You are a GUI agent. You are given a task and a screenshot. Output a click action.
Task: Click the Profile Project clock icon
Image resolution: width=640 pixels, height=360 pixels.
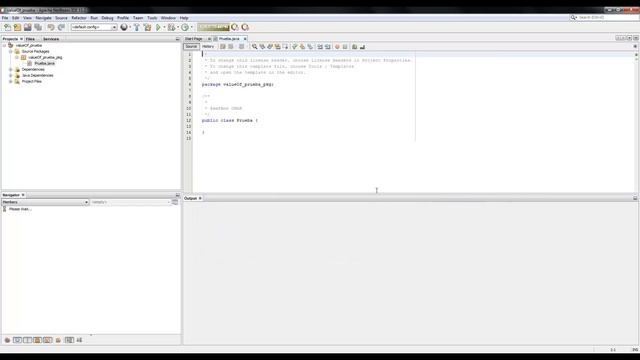(185, 27)
